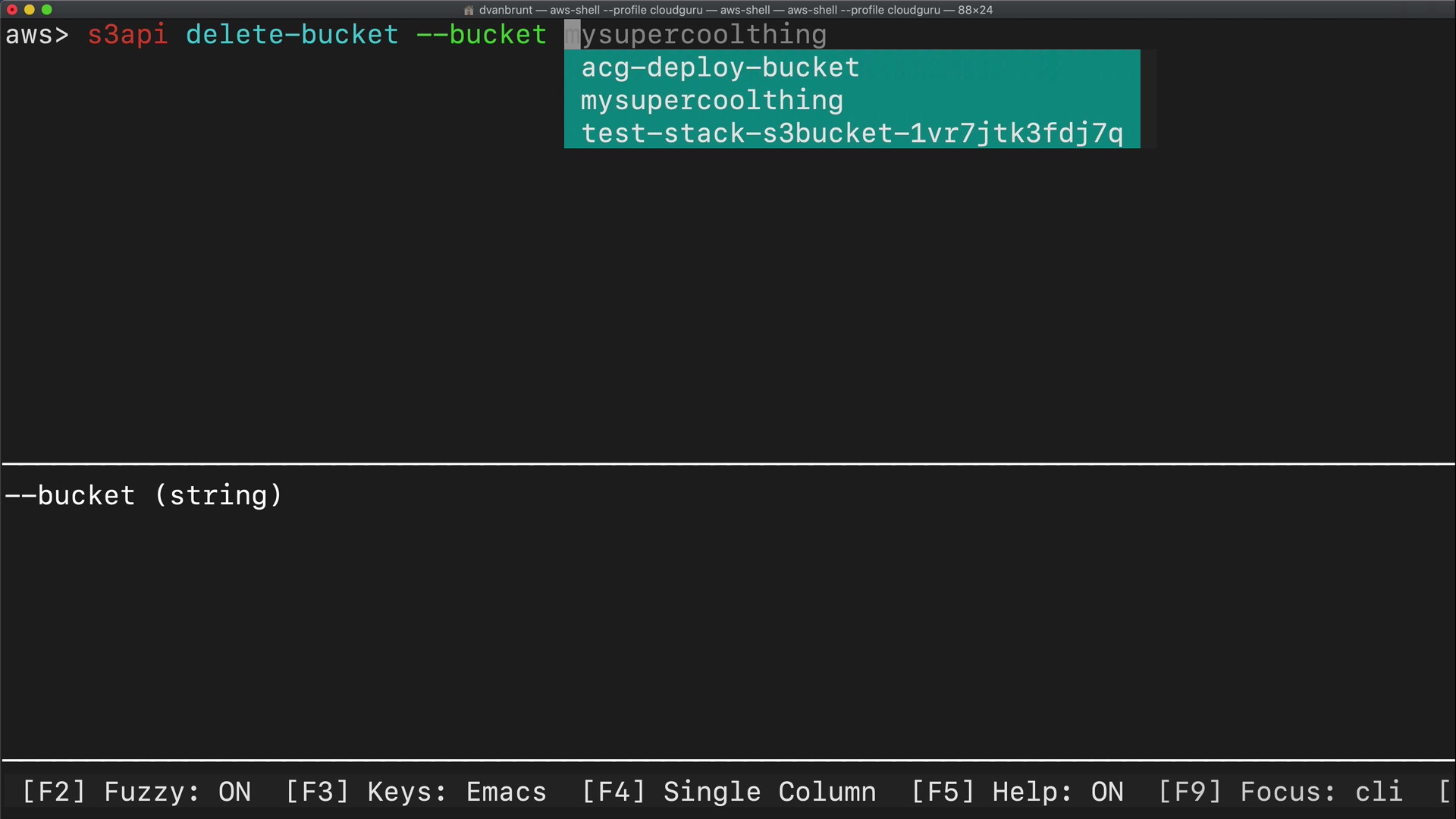
Task: Minimize the terminal using yellow button
Action: click(30, 10)
